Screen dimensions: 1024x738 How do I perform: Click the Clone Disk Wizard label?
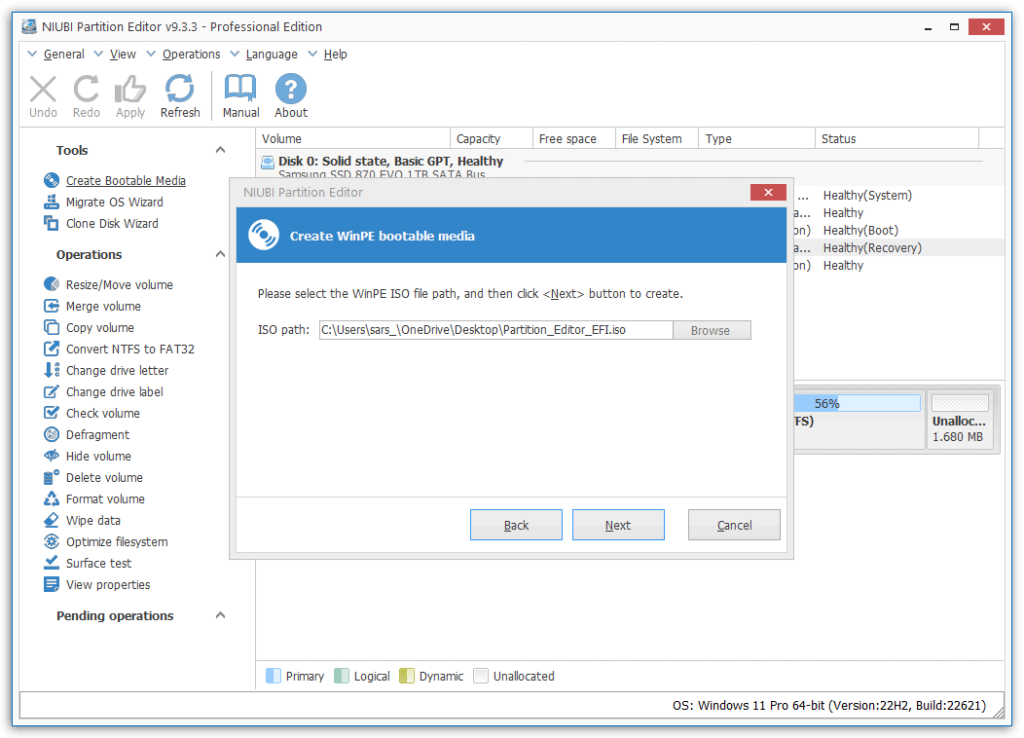click(112, 223)
